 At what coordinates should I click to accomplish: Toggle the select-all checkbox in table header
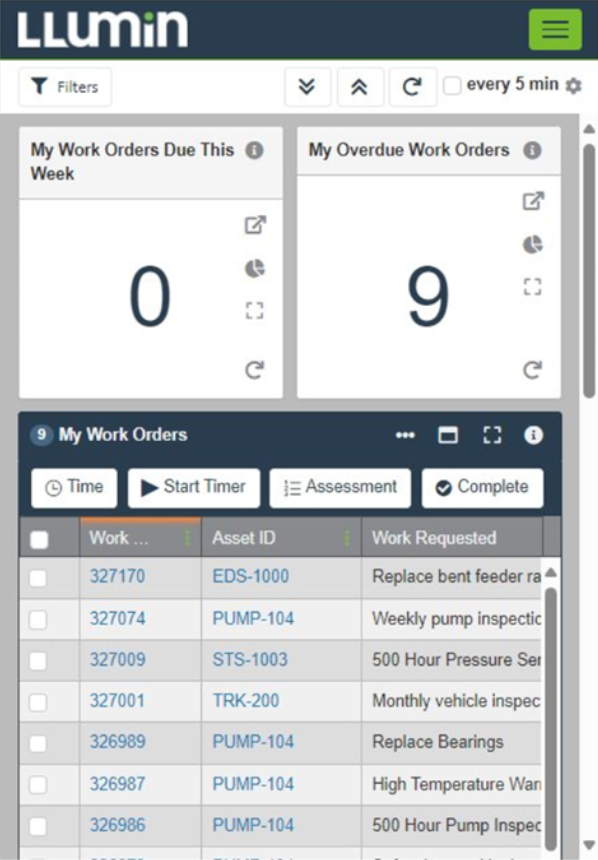(x=39, y=540)
